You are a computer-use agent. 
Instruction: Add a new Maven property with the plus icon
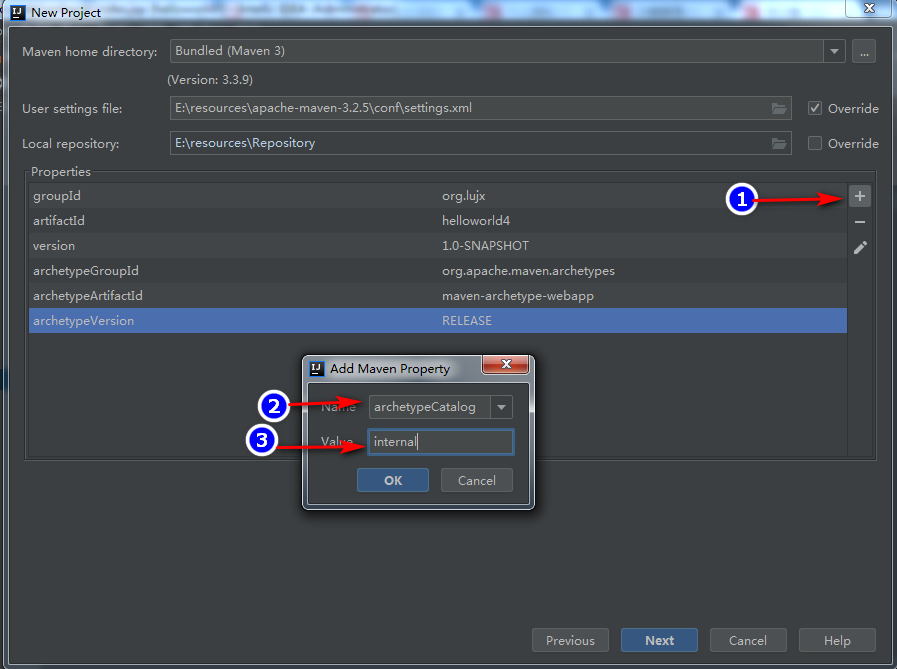pos(859,196)
